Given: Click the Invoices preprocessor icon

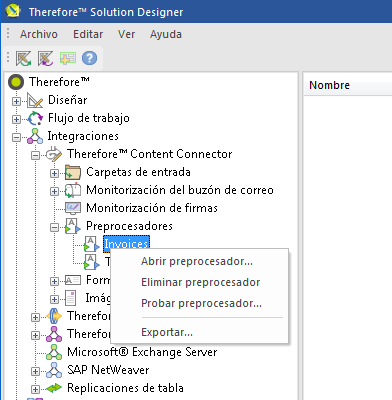Looking at the screenshot, I should pos(92,244).
